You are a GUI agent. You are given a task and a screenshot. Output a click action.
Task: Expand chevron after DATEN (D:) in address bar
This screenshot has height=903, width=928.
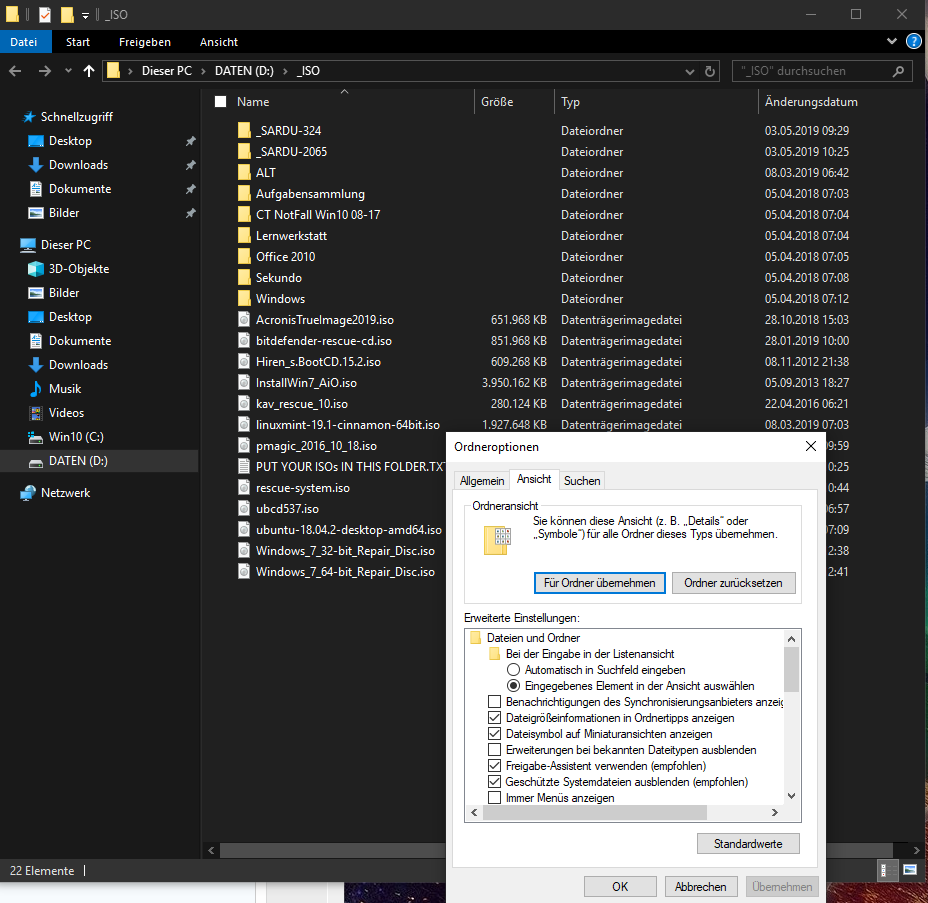(x=285, y=72)
